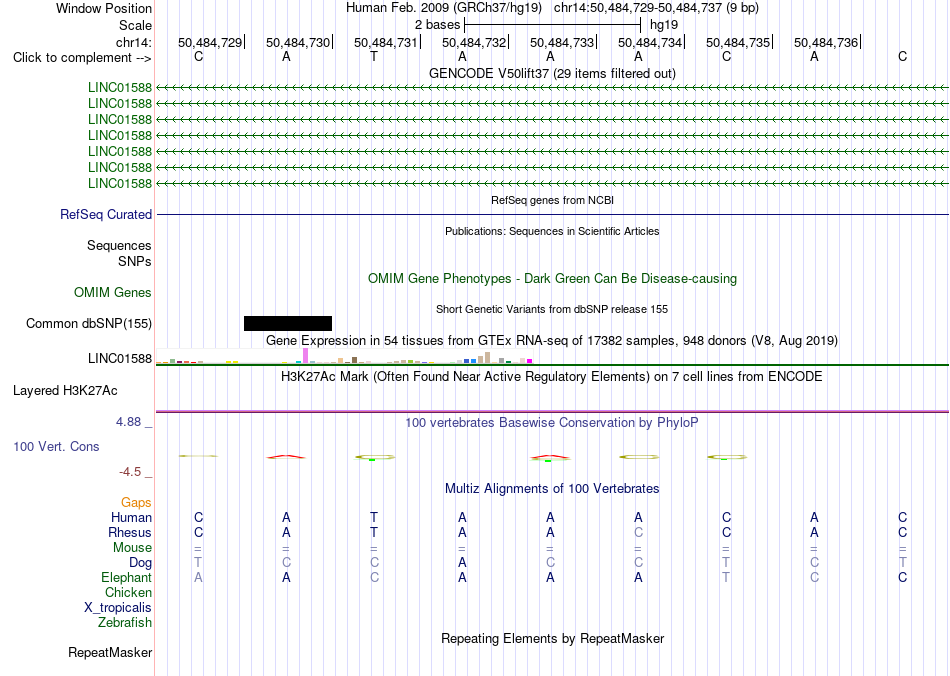Click the hg19 label beside scale bar

click(x=663, y=25)
